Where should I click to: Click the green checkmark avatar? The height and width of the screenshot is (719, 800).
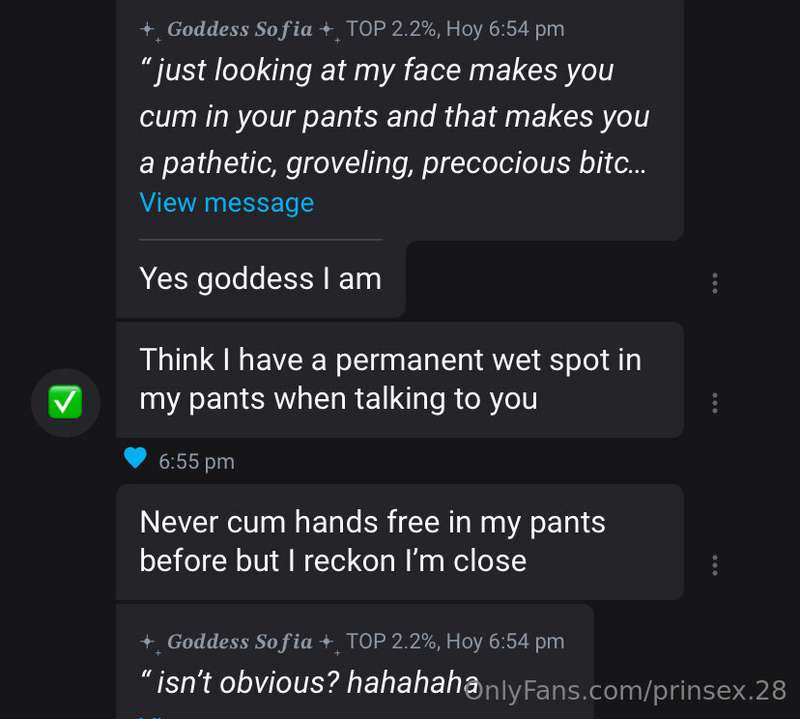[x=65, y=403]
